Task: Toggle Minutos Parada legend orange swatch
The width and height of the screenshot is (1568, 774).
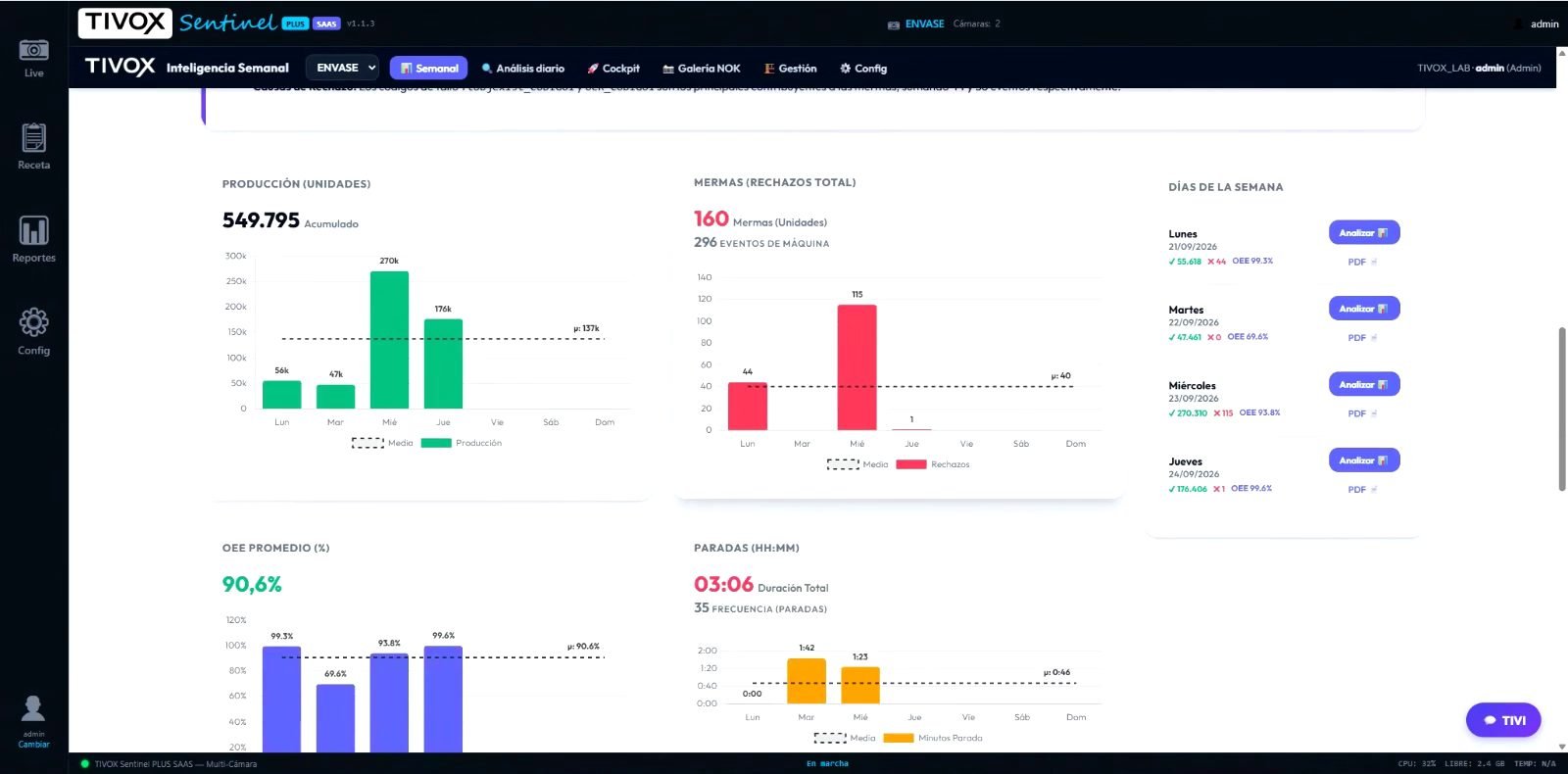Action: [899, 738]
